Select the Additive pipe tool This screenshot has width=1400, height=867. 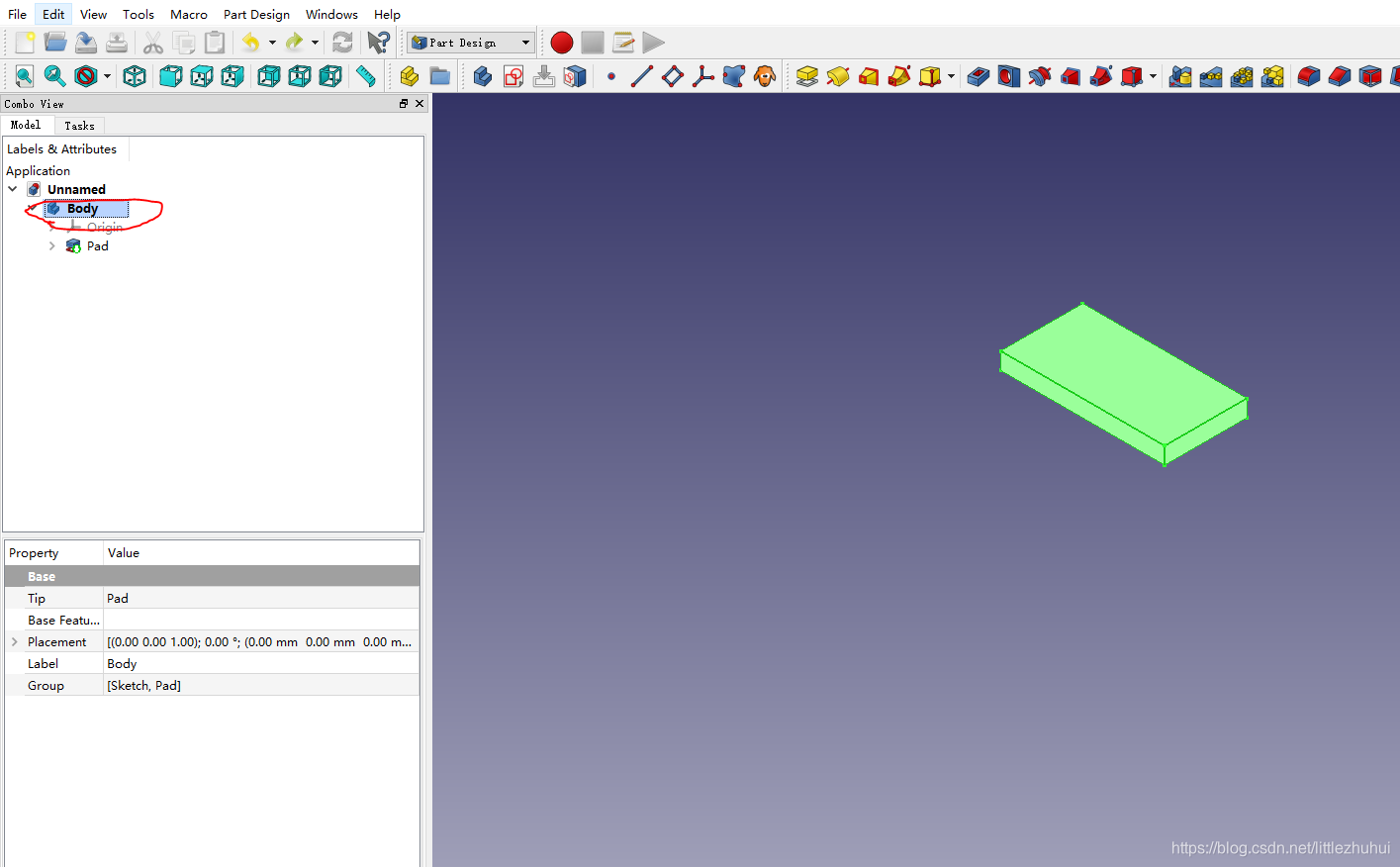point(898,76)
